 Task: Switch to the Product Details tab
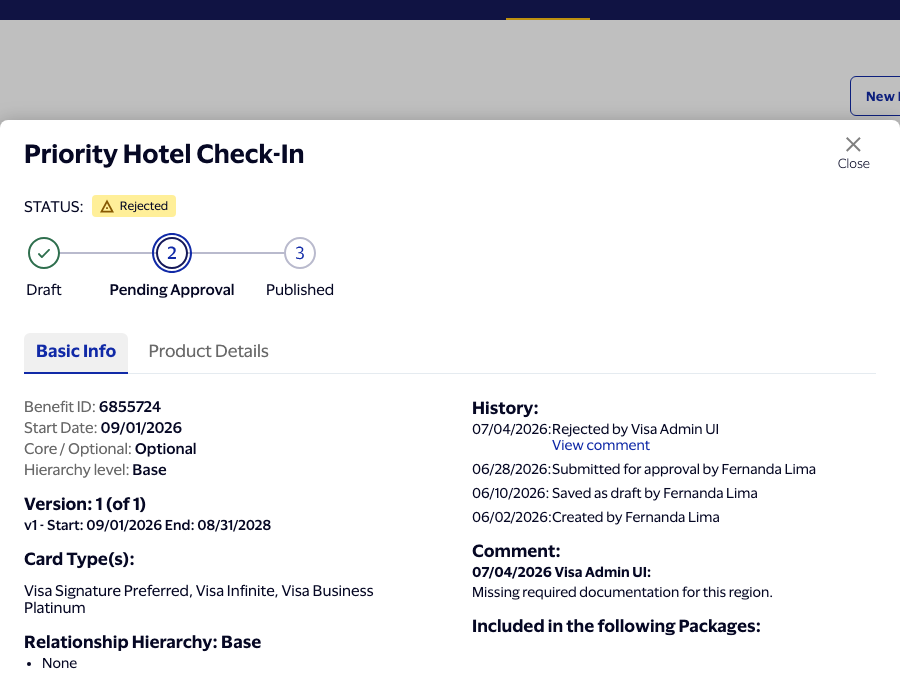(x=208, y=351)
